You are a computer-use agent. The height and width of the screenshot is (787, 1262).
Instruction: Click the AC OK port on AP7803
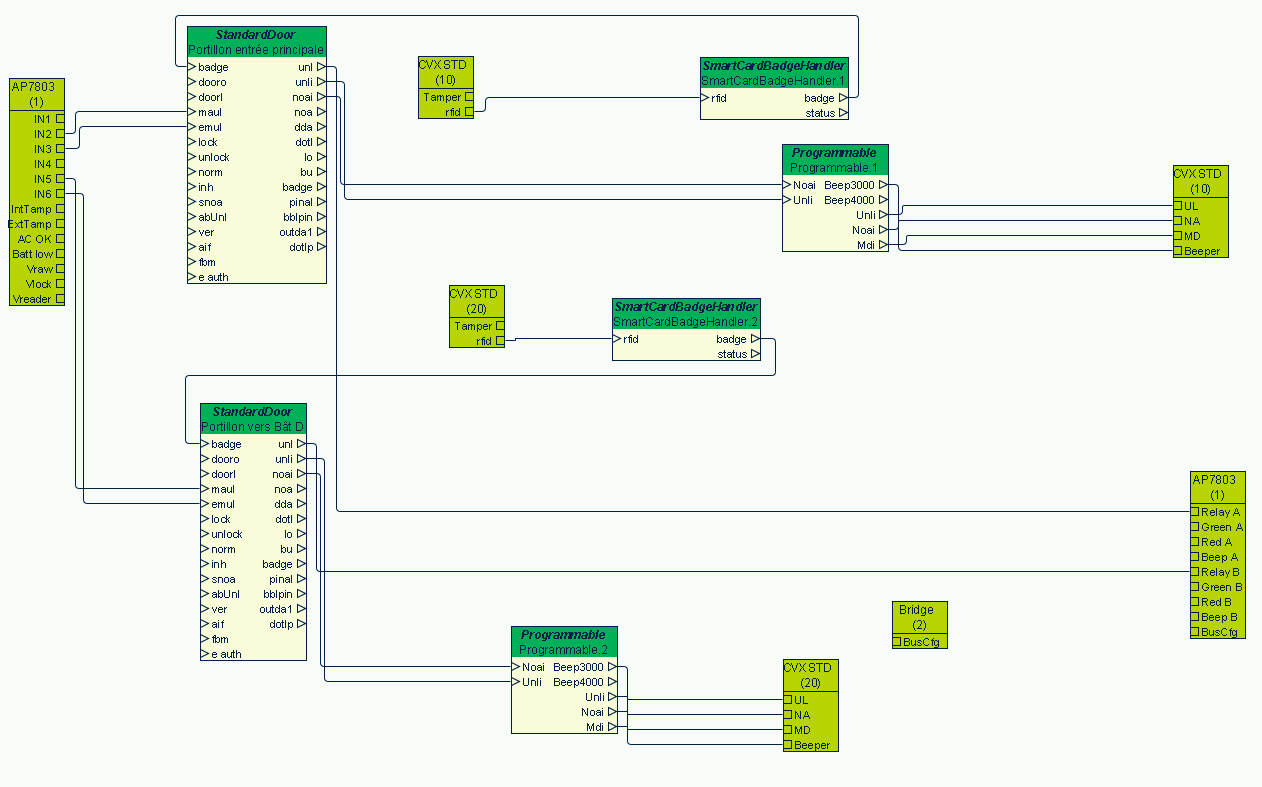[x=60, y=239]
